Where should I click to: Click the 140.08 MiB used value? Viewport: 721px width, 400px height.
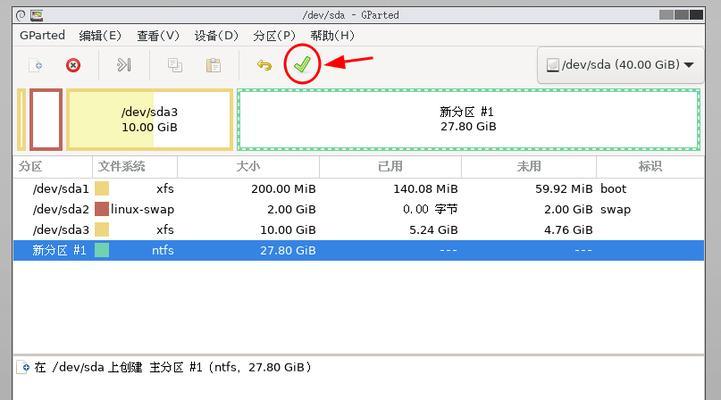point(425,189)
